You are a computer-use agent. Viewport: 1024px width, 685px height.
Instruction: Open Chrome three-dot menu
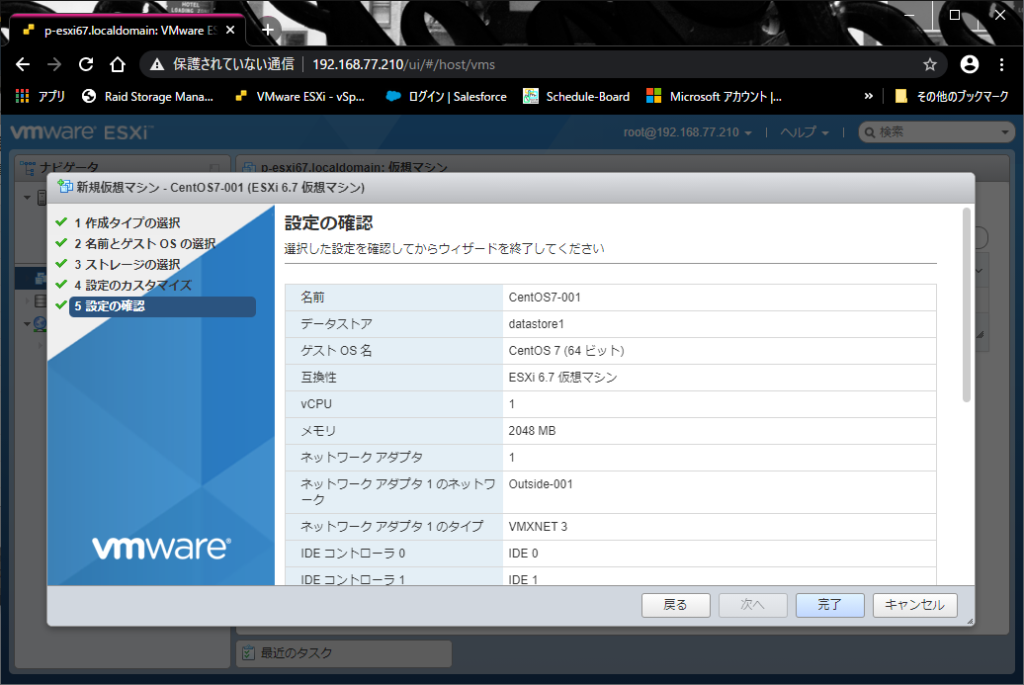tap(1002, 64)
